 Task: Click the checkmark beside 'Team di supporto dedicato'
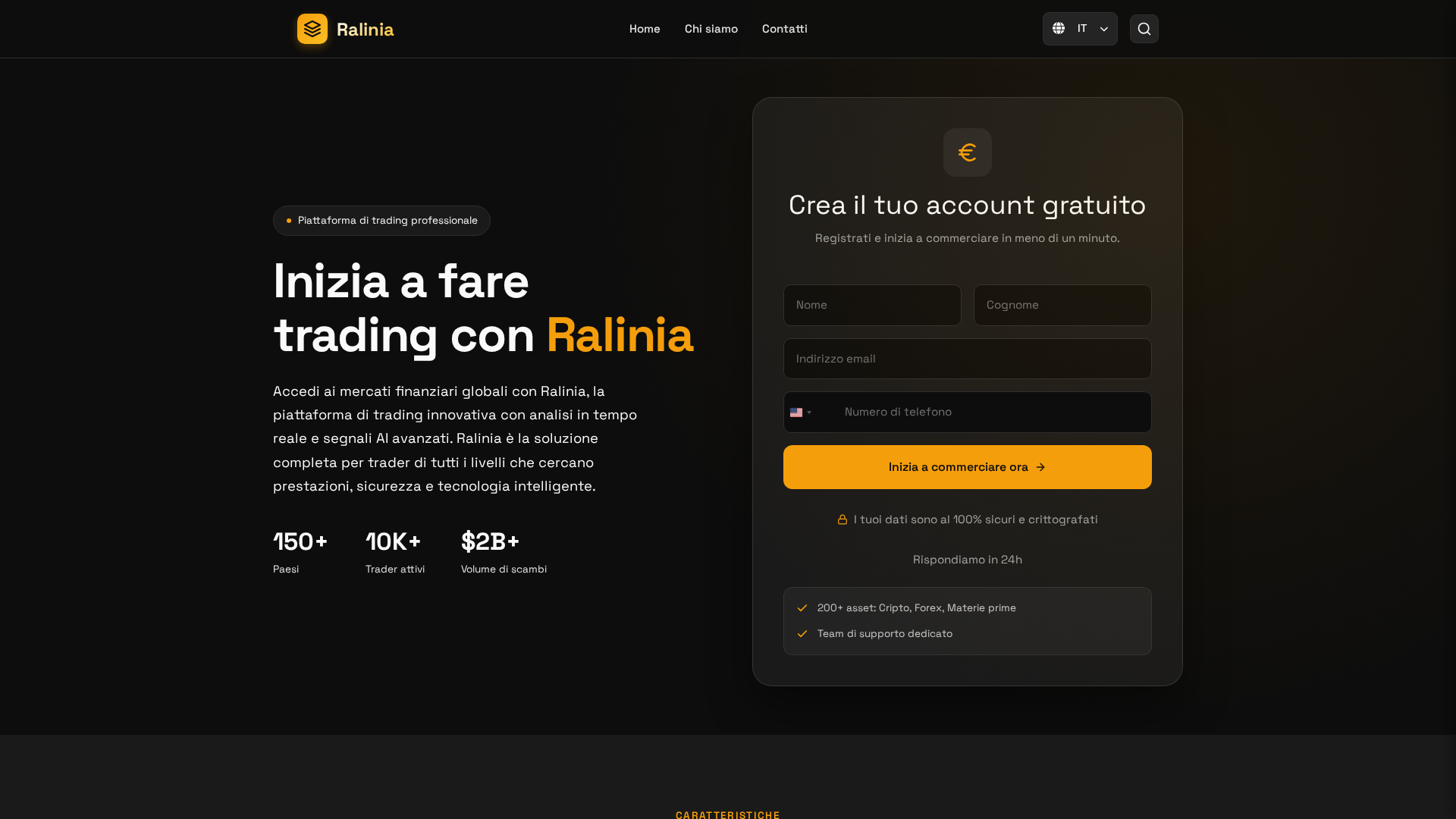pyautogui.click(x=802, y=633)
